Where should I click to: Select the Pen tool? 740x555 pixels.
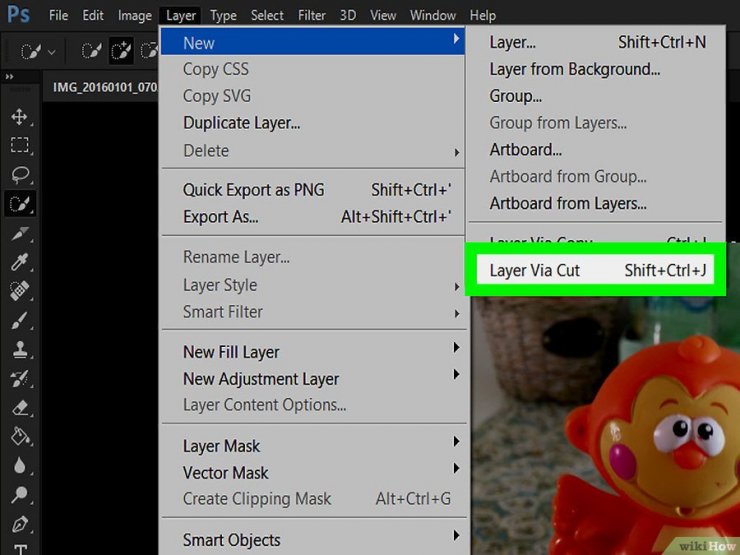pos(19,523)
